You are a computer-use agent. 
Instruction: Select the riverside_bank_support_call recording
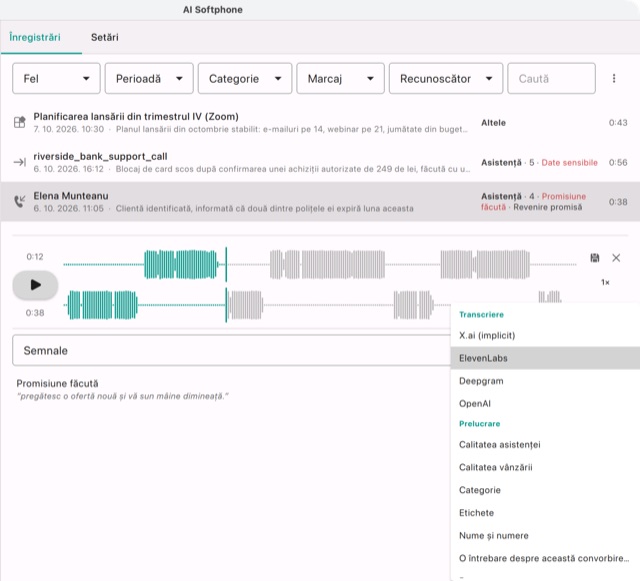point(320,162)
